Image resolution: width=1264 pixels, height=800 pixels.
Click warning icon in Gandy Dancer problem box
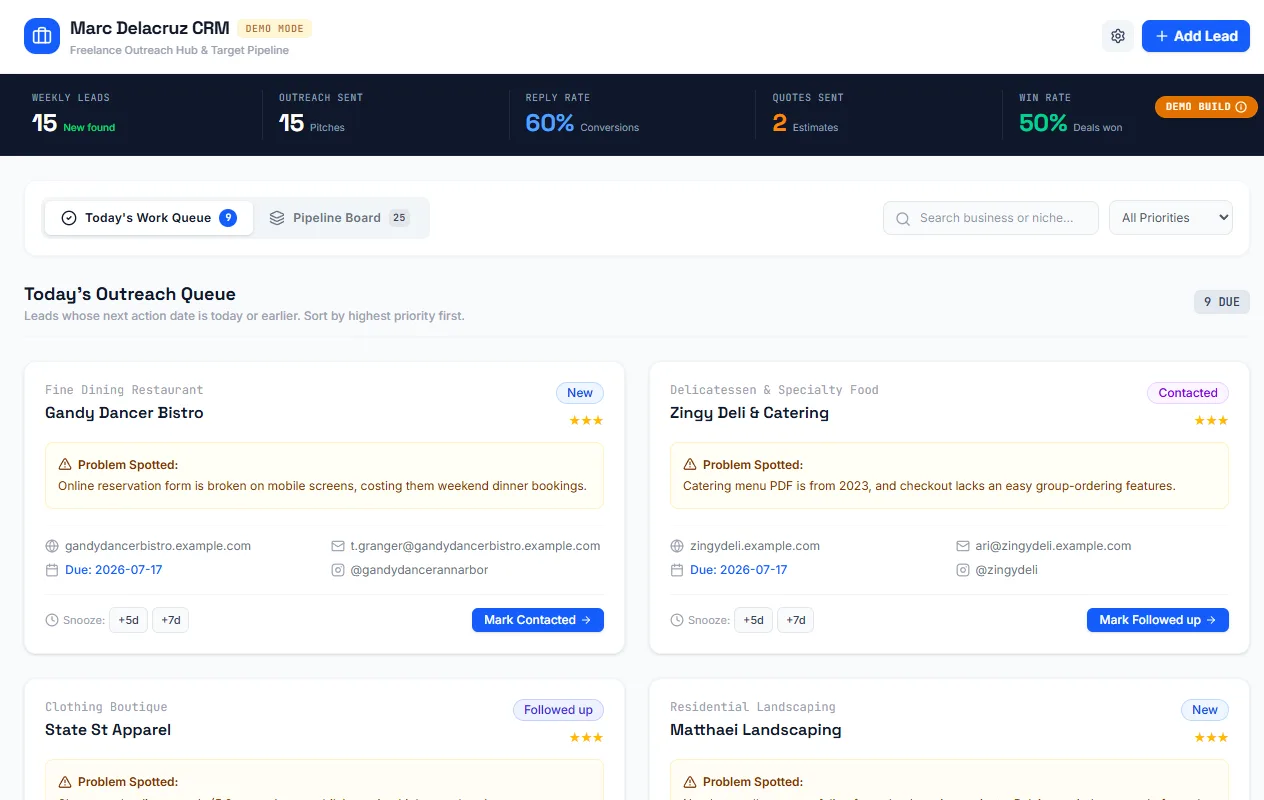tap(65, 465)
